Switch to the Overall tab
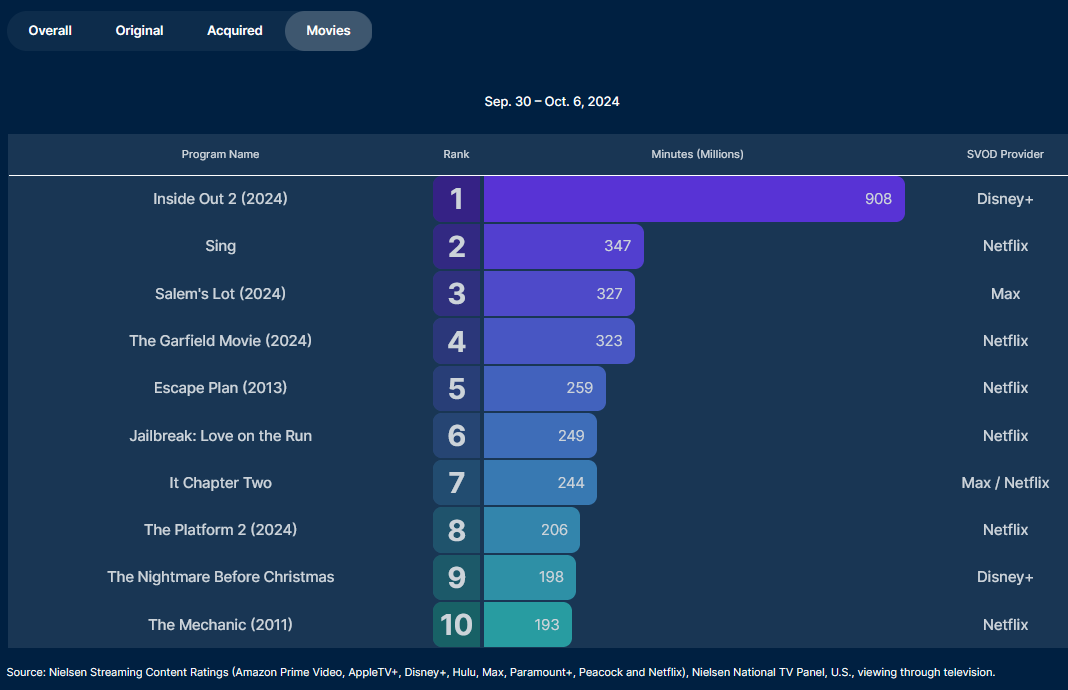Image resolution: width=1068 pixels, height=690 pixels. (50, 31)
